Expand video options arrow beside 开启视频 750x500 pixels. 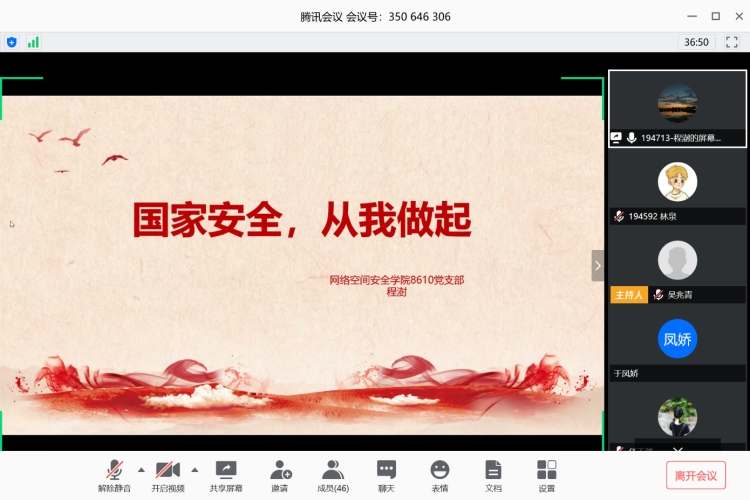click(195, 470)
